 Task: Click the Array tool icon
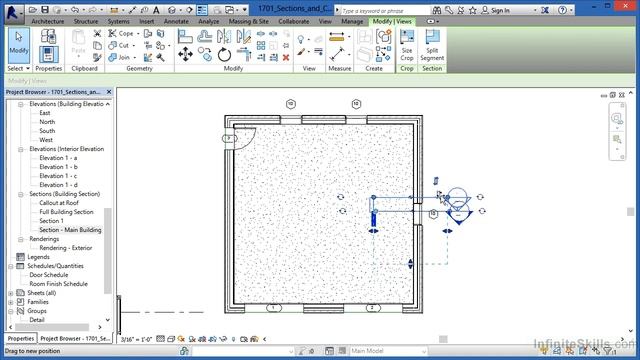(261, 45)
